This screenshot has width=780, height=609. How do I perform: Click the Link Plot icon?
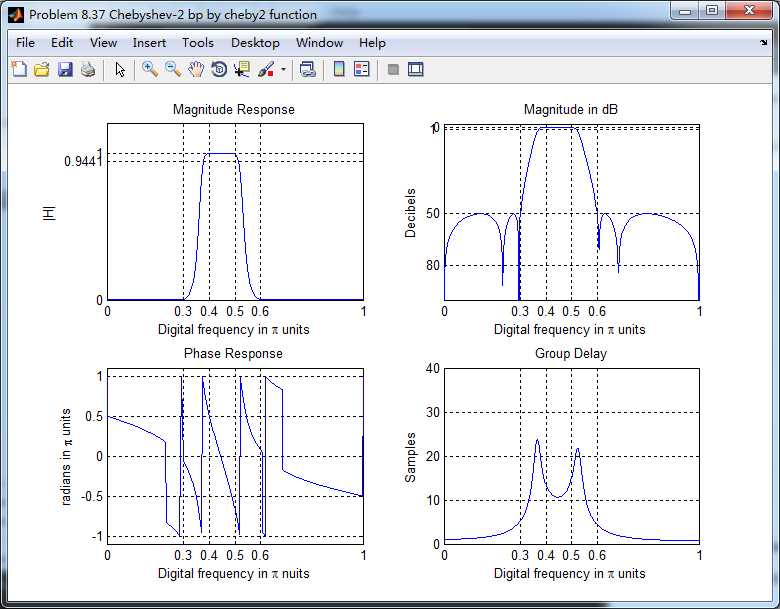(307, 69)
